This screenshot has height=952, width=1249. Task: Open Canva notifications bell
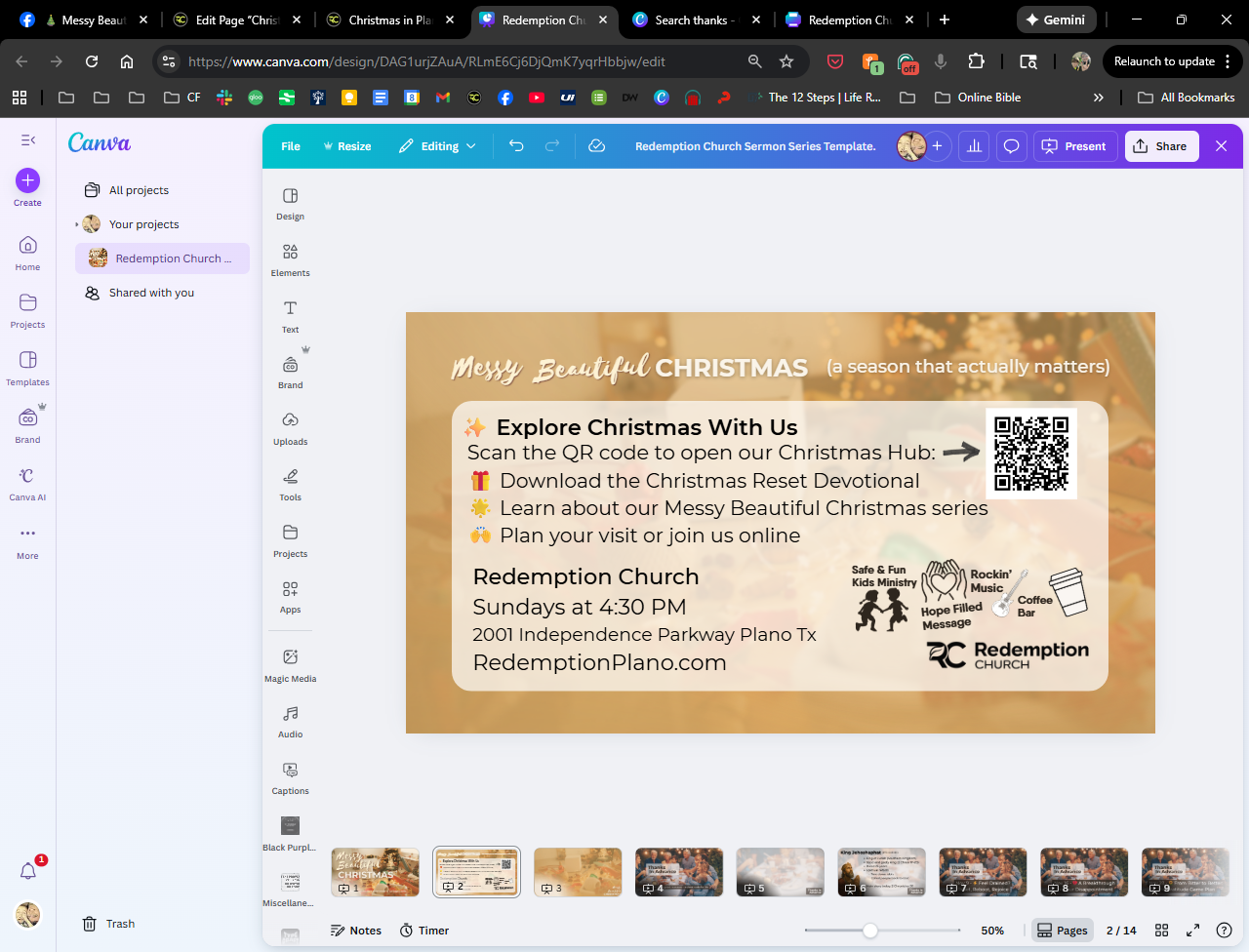coord(28,871)
